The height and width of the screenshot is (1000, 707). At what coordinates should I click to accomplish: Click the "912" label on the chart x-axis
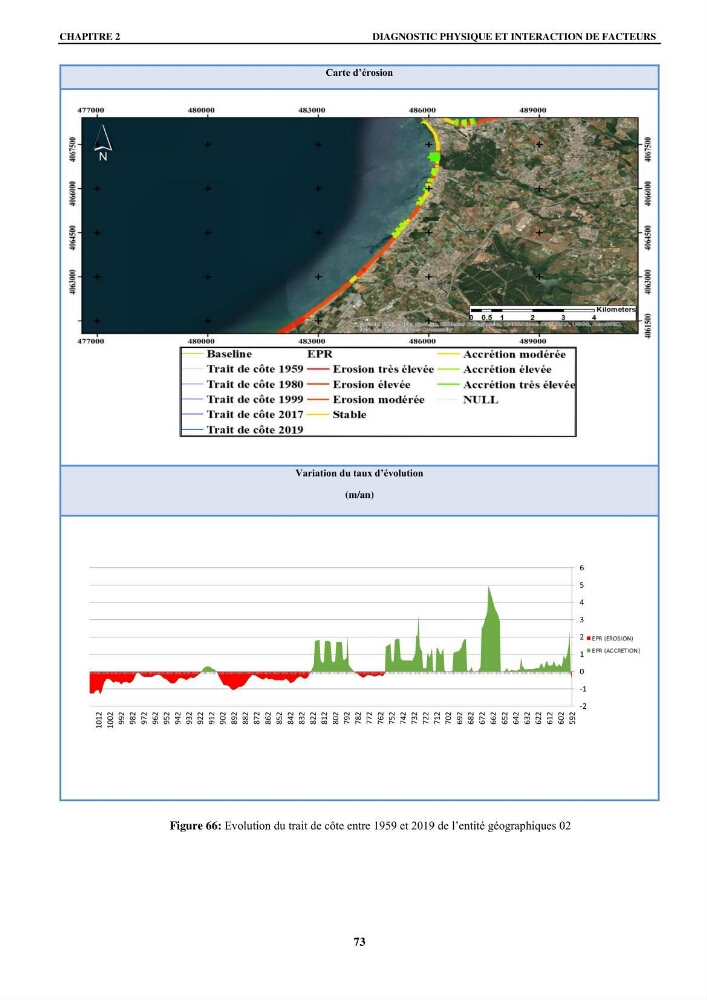(x=212, y=718)
